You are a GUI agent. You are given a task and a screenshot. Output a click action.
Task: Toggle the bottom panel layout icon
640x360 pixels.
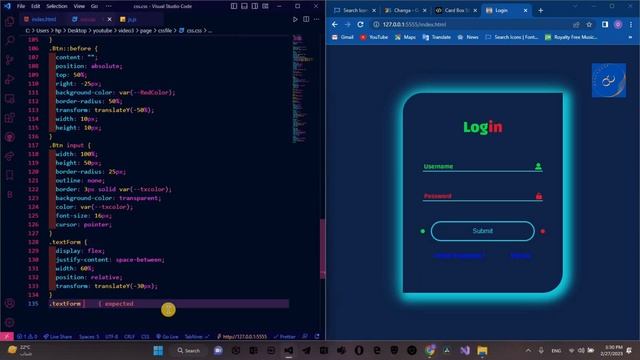coord(244,6)
